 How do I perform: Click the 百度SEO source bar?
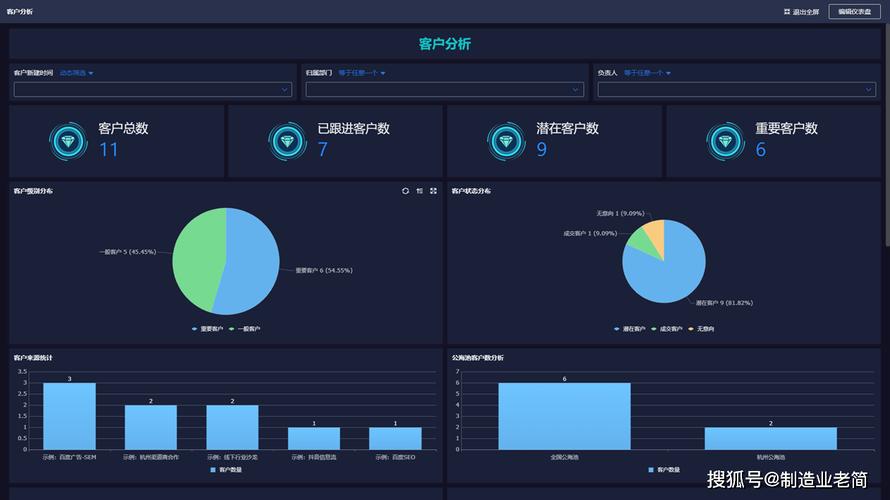coord(395,438)
